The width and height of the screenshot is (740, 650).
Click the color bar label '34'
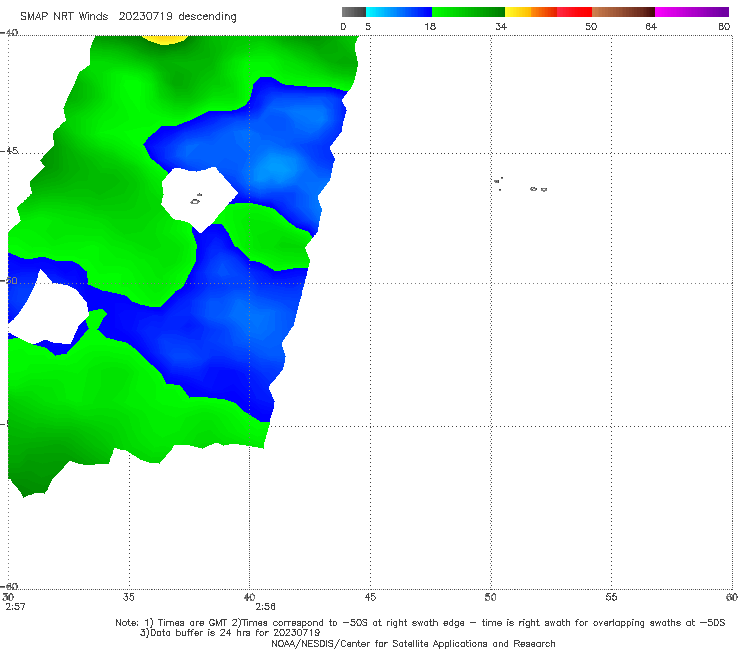coord(501,27)
